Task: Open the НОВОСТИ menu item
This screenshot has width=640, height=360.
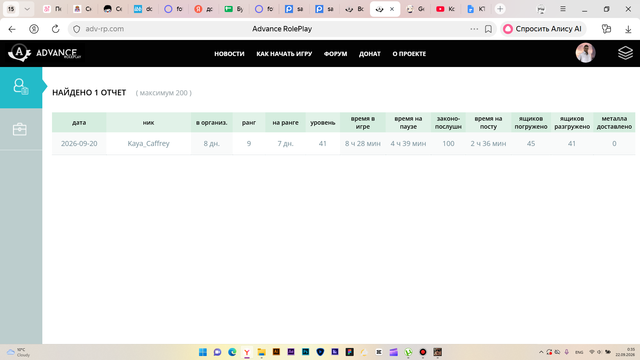Action: [x=229, y=53]
